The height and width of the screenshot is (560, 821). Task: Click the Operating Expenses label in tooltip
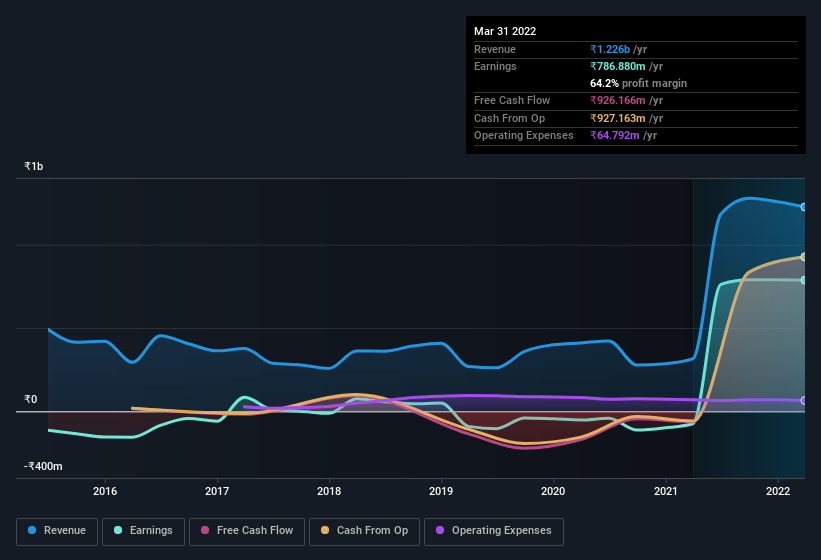coord(524,136)
